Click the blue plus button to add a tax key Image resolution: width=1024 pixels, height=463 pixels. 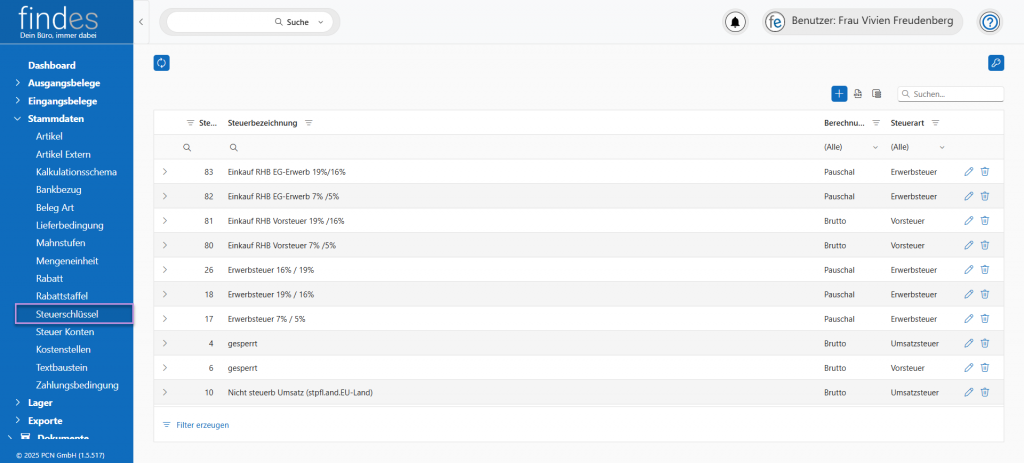click(x=839, y=93)
